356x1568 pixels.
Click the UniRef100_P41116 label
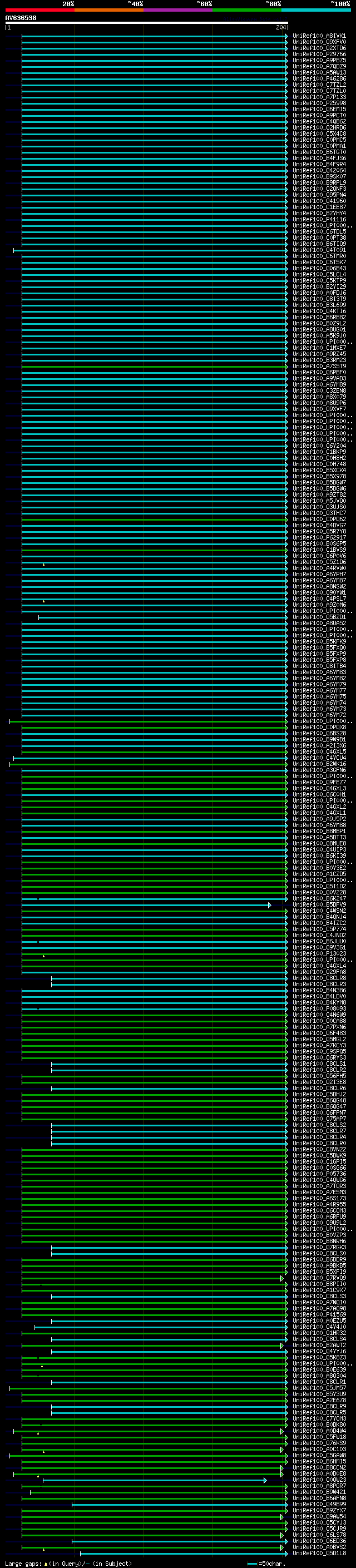click(x=319, y=220)
